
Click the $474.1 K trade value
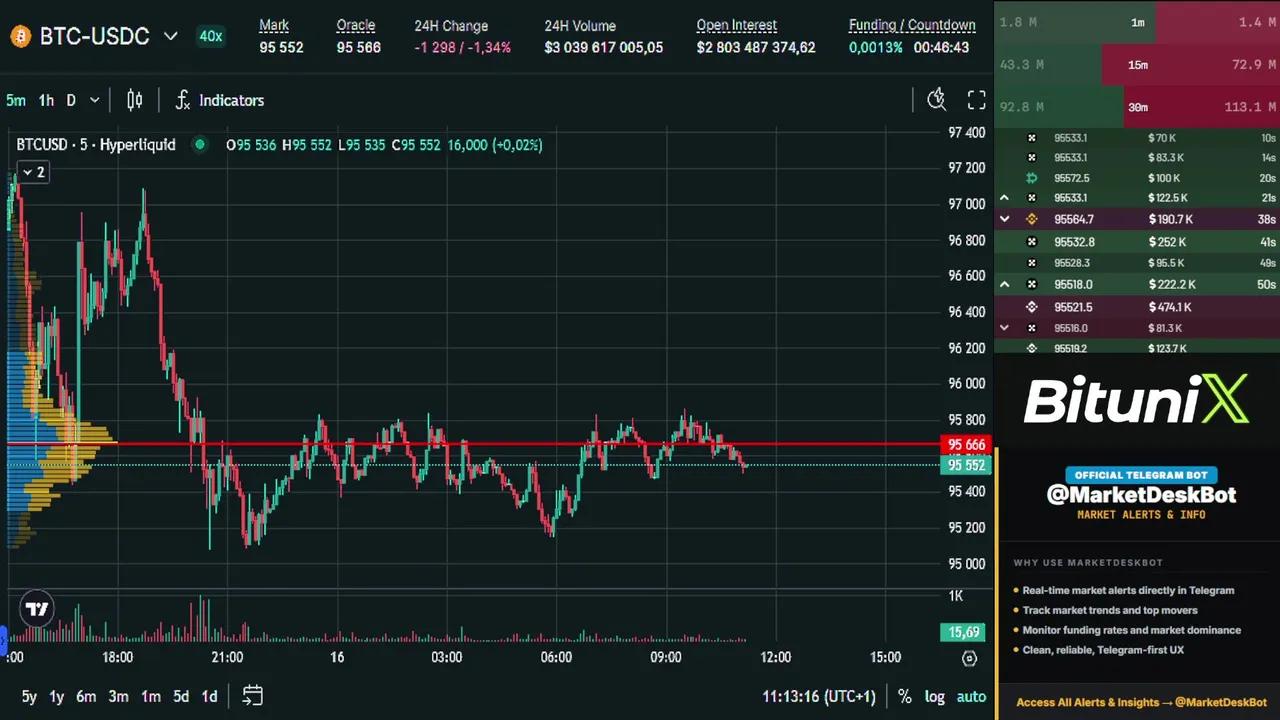click(x=1170, y=307)
